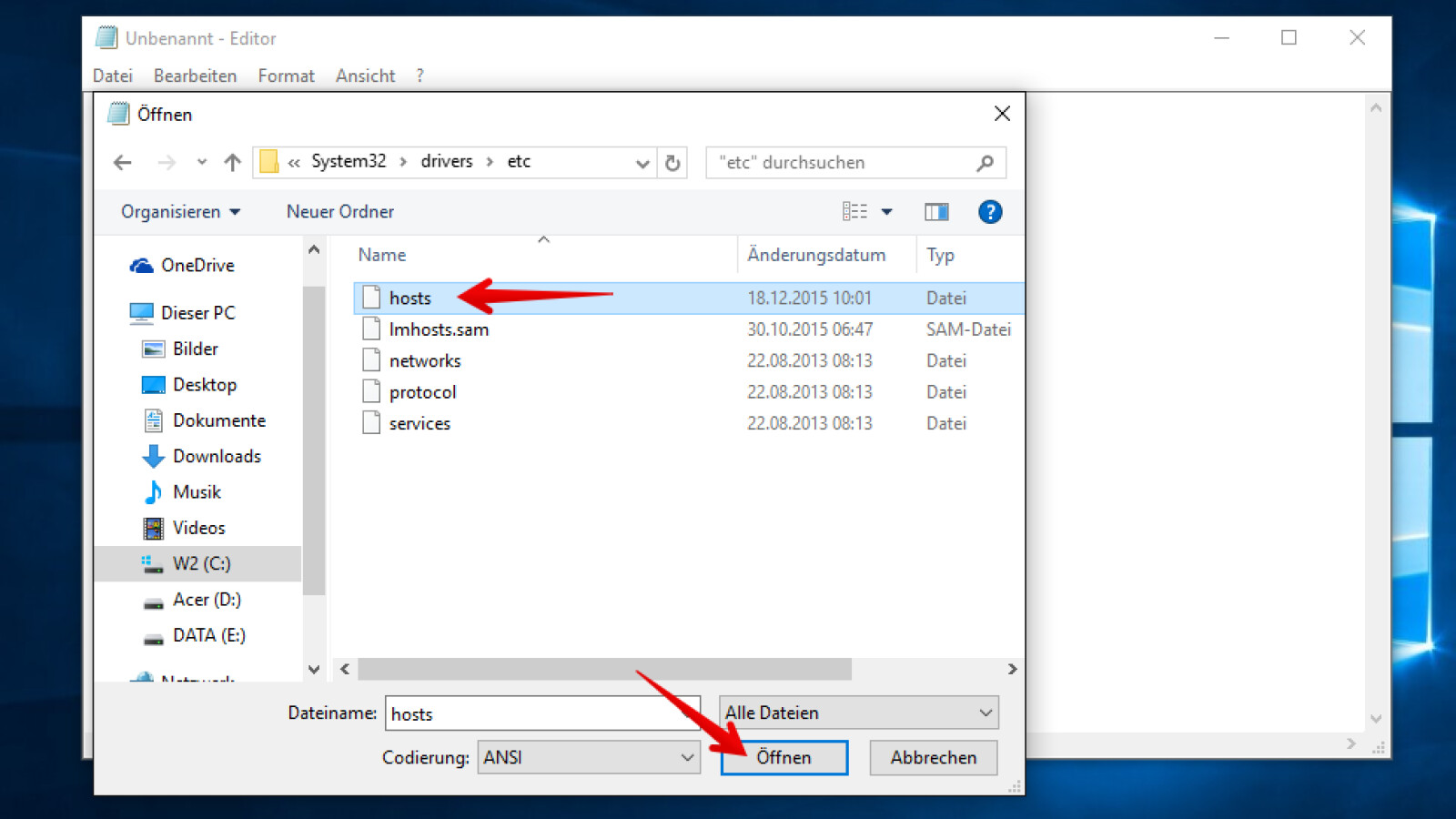This screenshot has width=1456, height=819.
Task: Select the services file
Action: coord(420,423)
